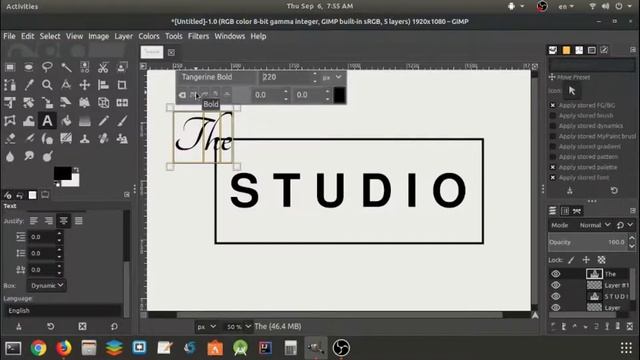Open the layer Mode Normal dropdown
The width and height of the screenshot is (640, 360).
[594, 225]
